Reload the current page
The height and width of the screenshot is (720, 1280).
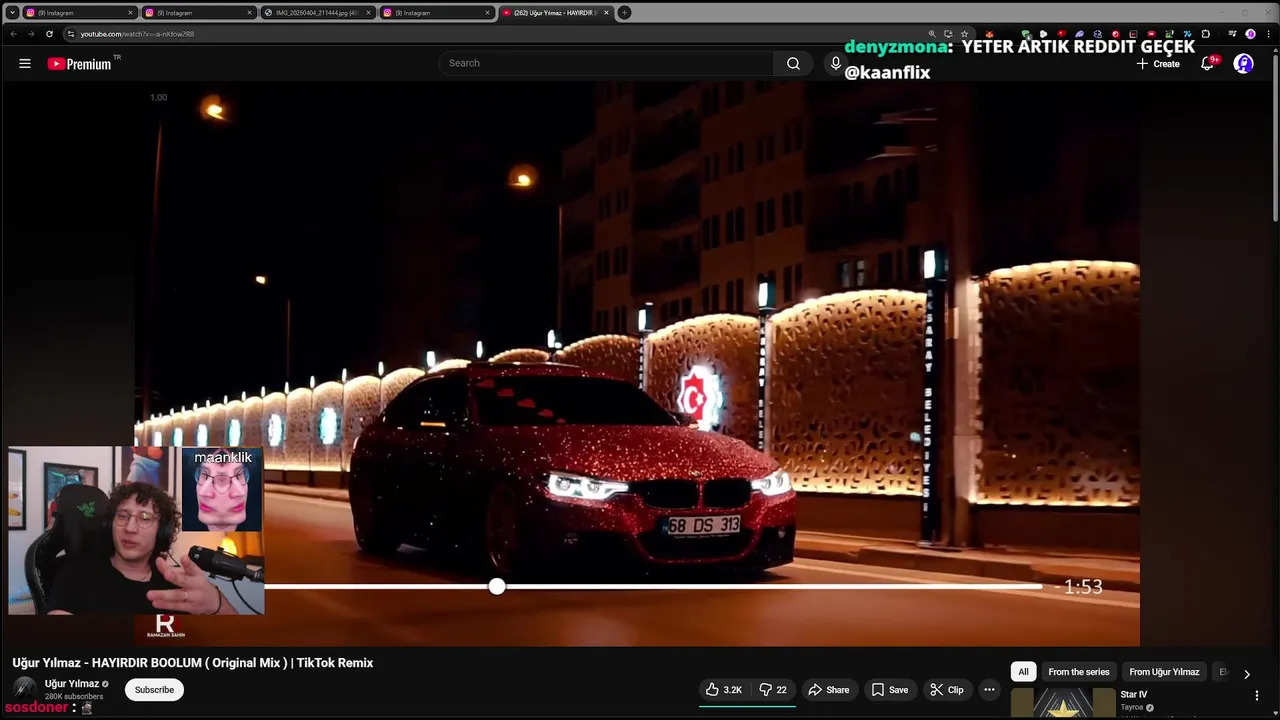click(49, 34)
